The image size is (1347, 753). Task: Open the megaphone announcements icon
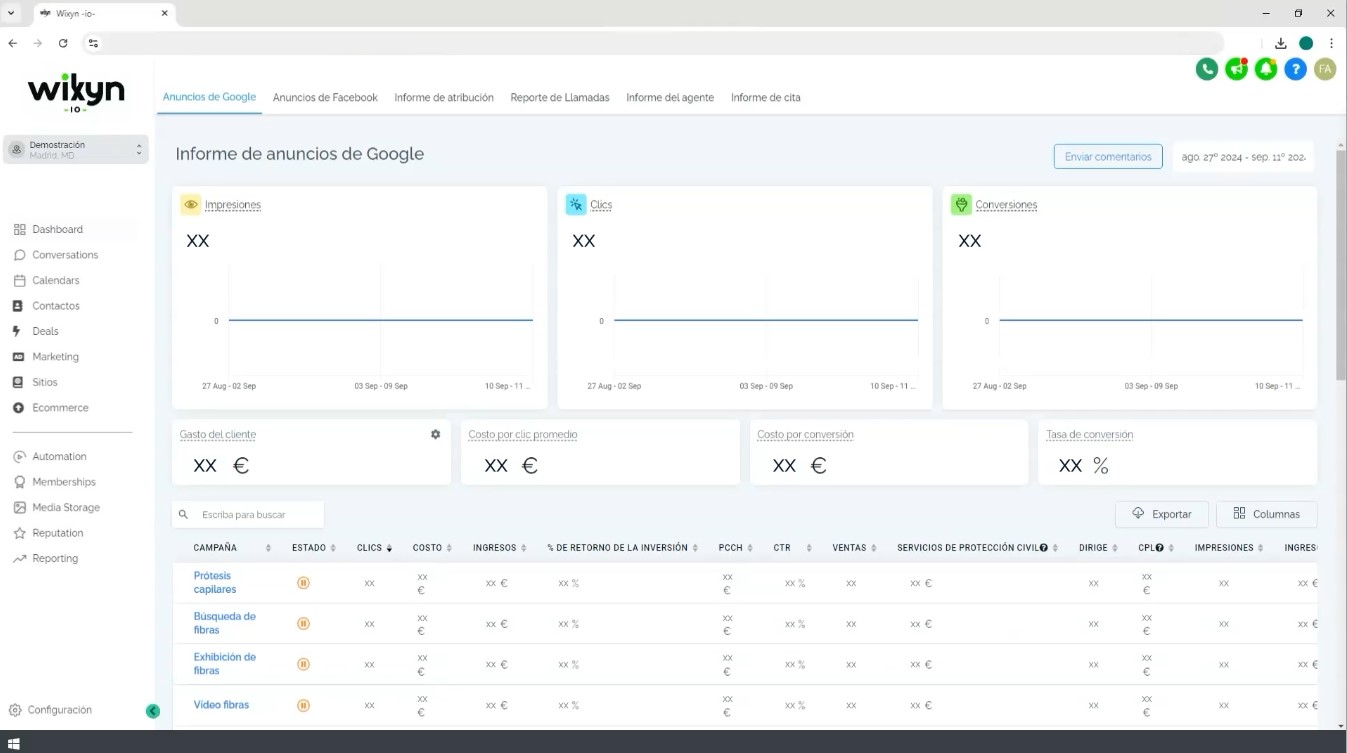1237,69
